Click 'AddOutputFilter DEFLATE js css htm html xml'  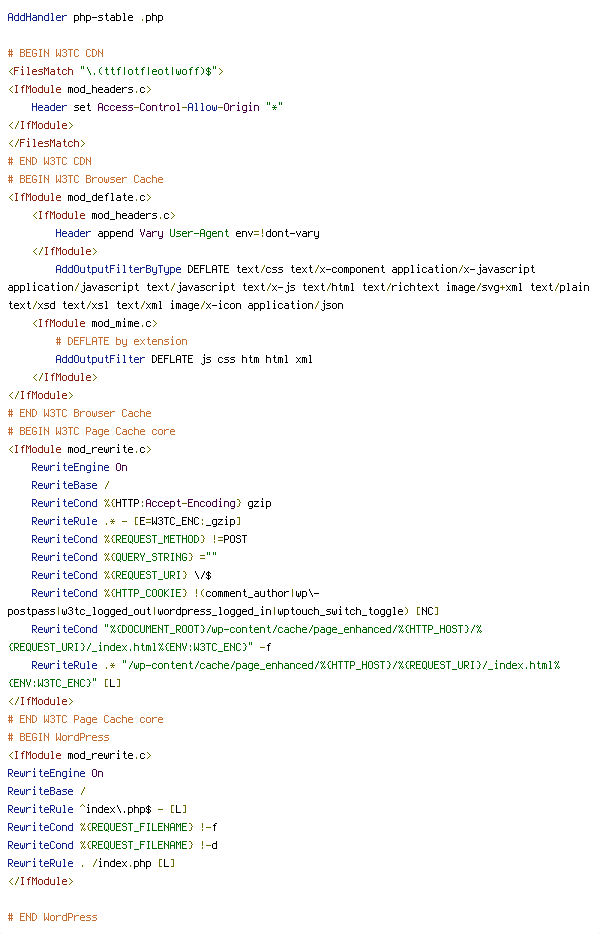pos(184,359)
